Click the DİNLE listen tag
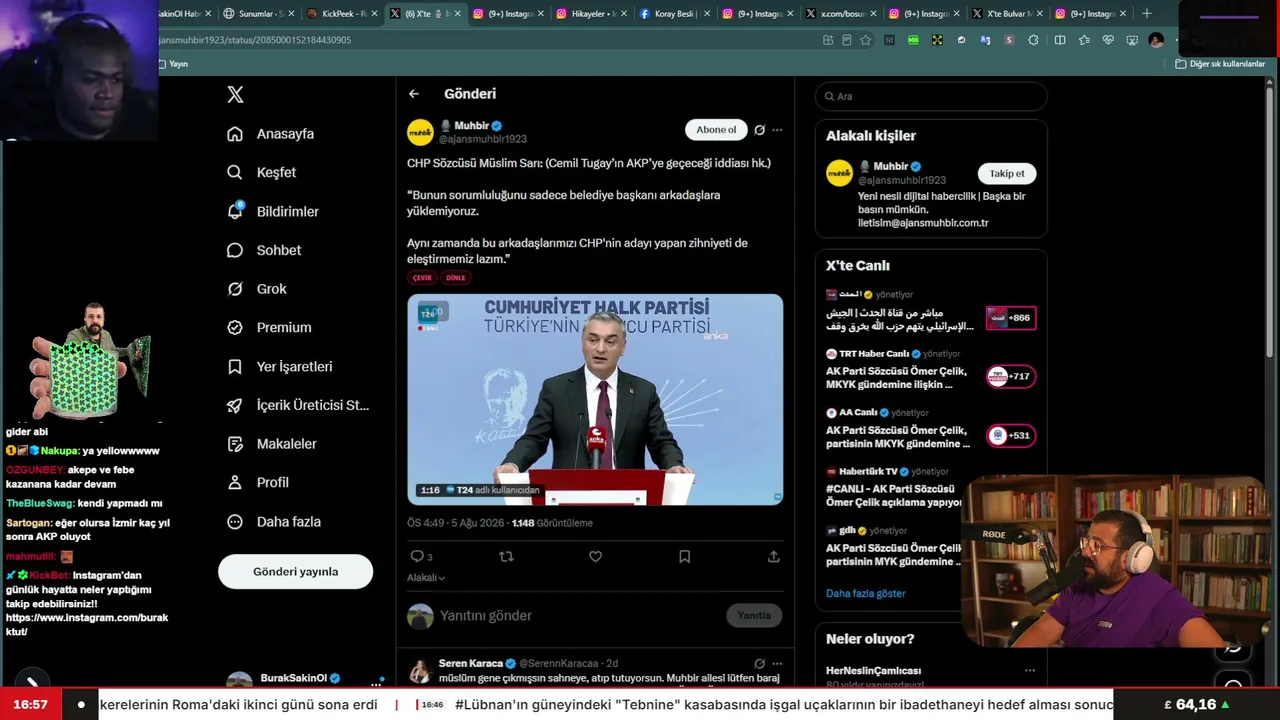Viewport: 1280px width, 720px height. point(455,278)
